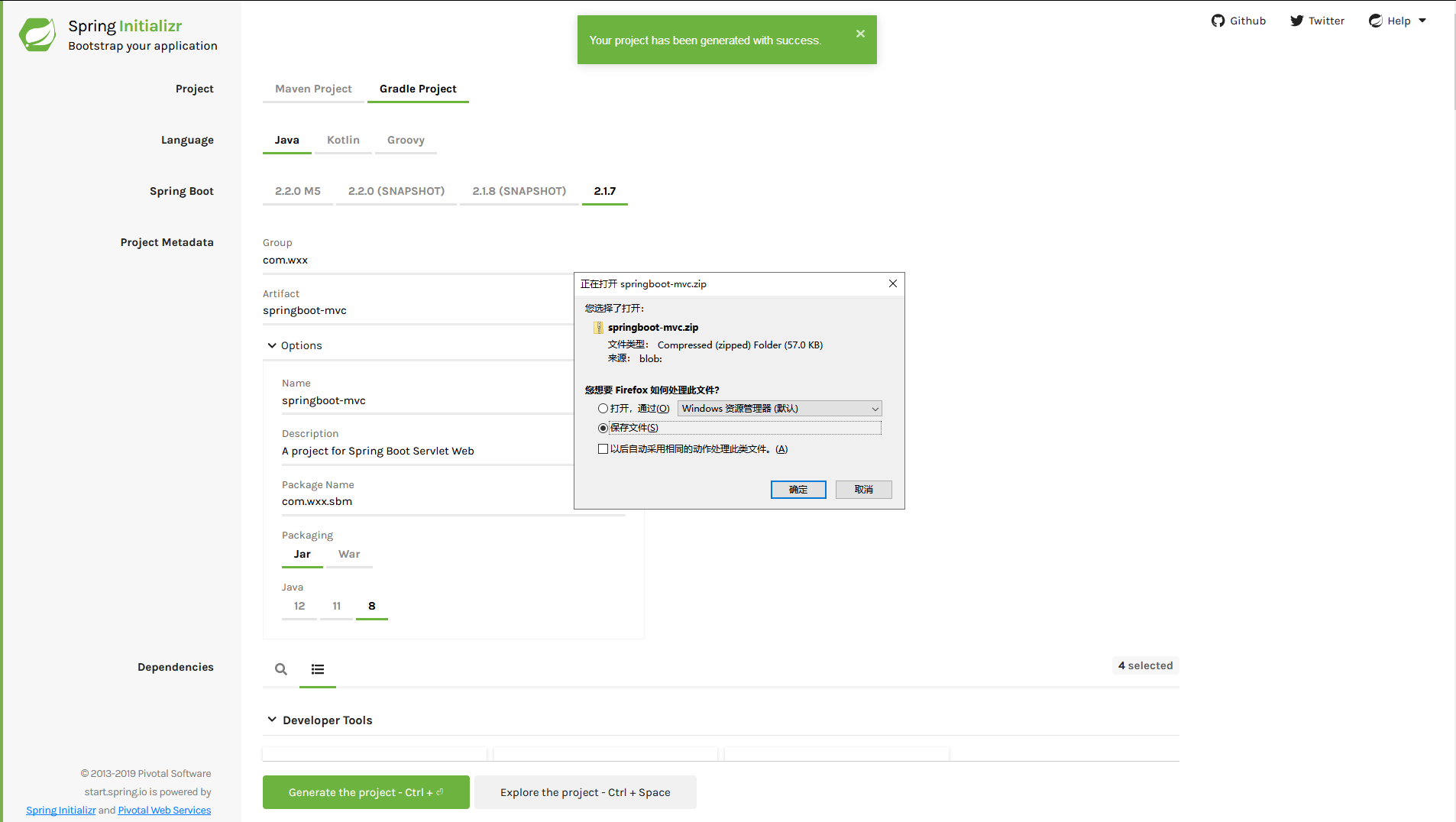Image resolution: width=1456 pixels, height=822 pixels.
Task: Collapse the Options section chevron
Action: [272, 345]
